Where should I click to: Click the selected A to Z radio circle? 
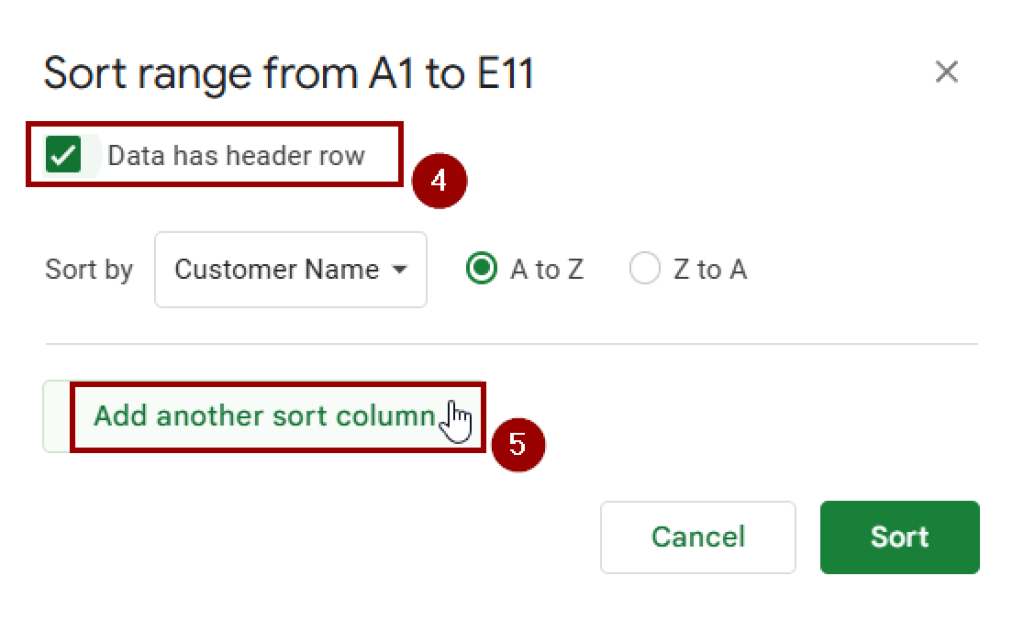point(481,268)
